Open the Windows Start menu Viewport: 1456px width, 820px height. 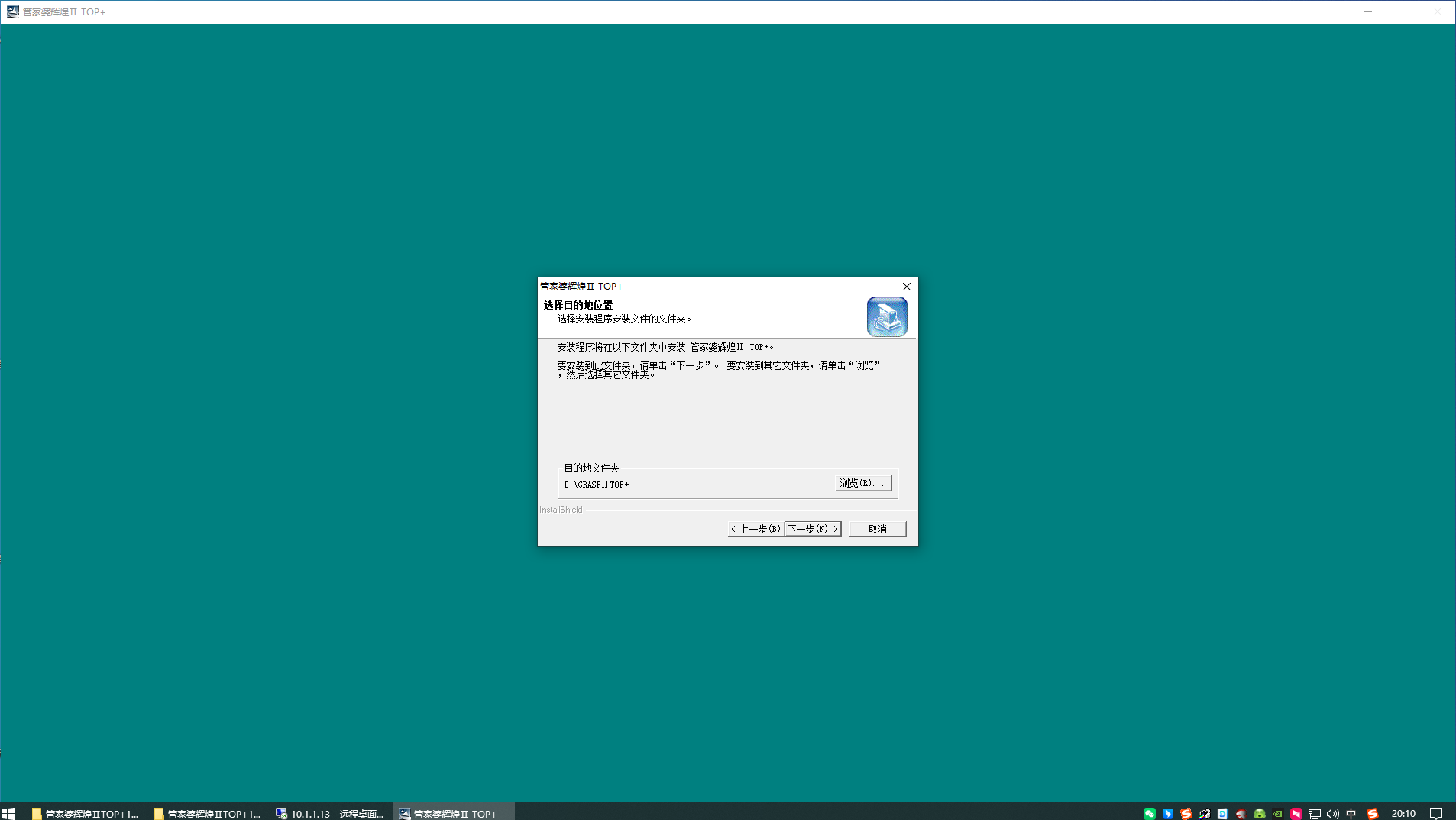(8, 813)
